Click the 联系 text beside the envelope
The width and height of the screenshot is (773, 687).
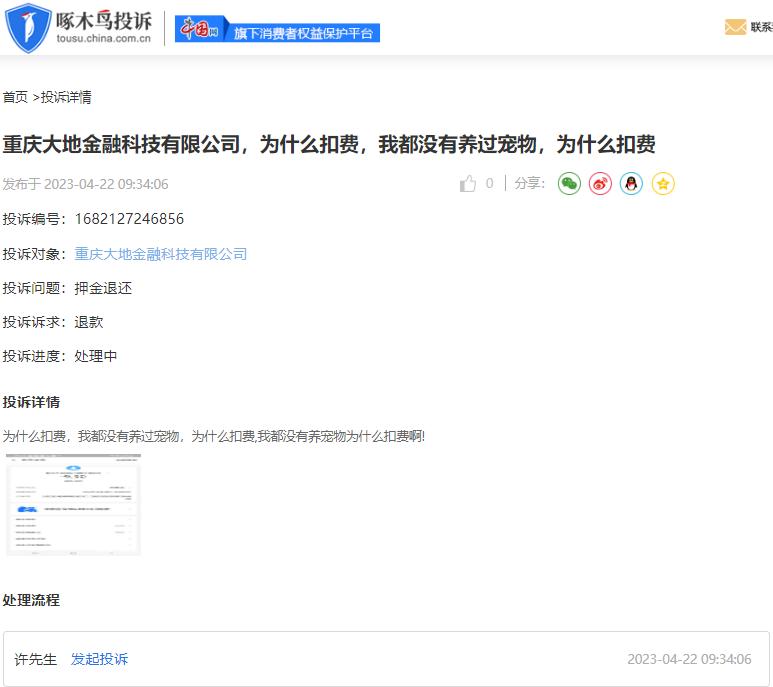point(762,27)
